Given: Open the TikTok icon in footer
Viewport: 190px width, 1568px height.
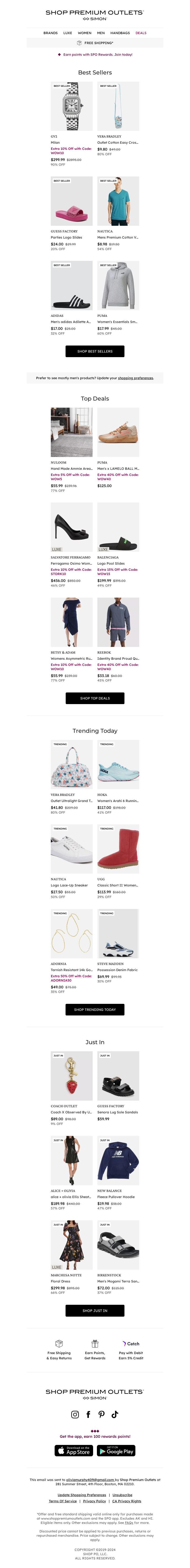Looking at the screenshot, I should click(x=114, y=1414).
